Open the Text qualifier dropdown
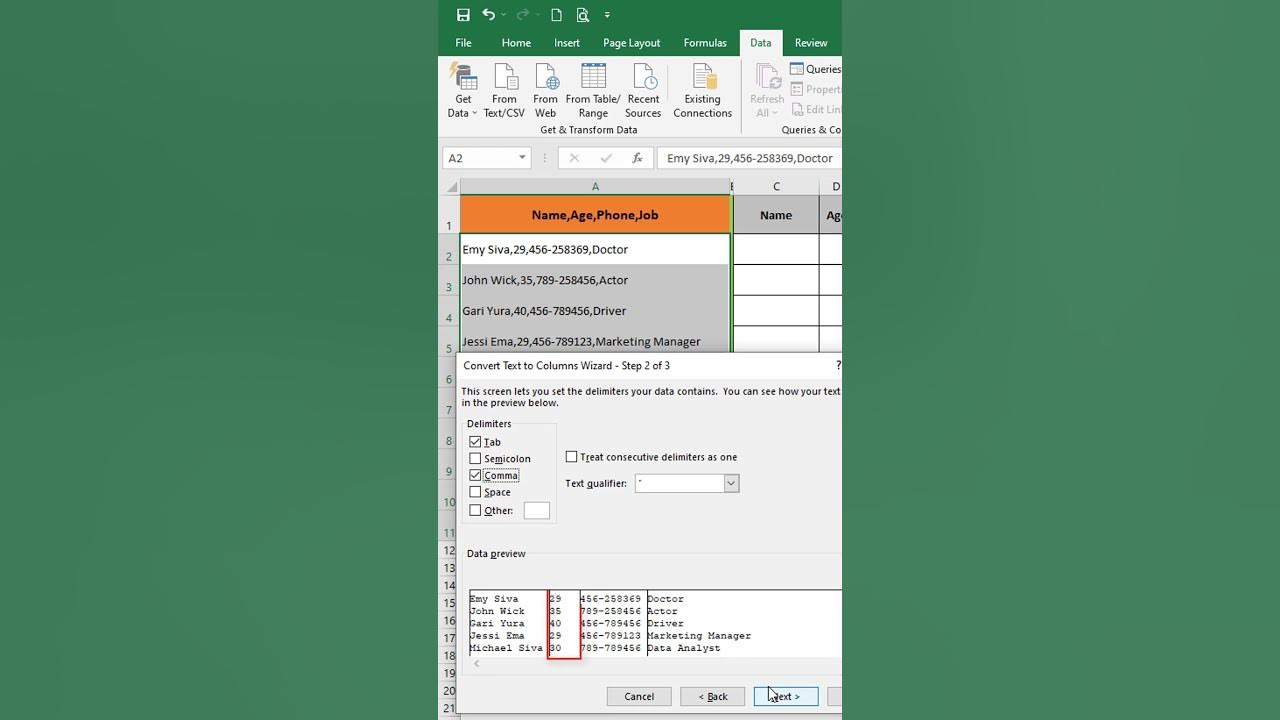 (x=731, y=483)
